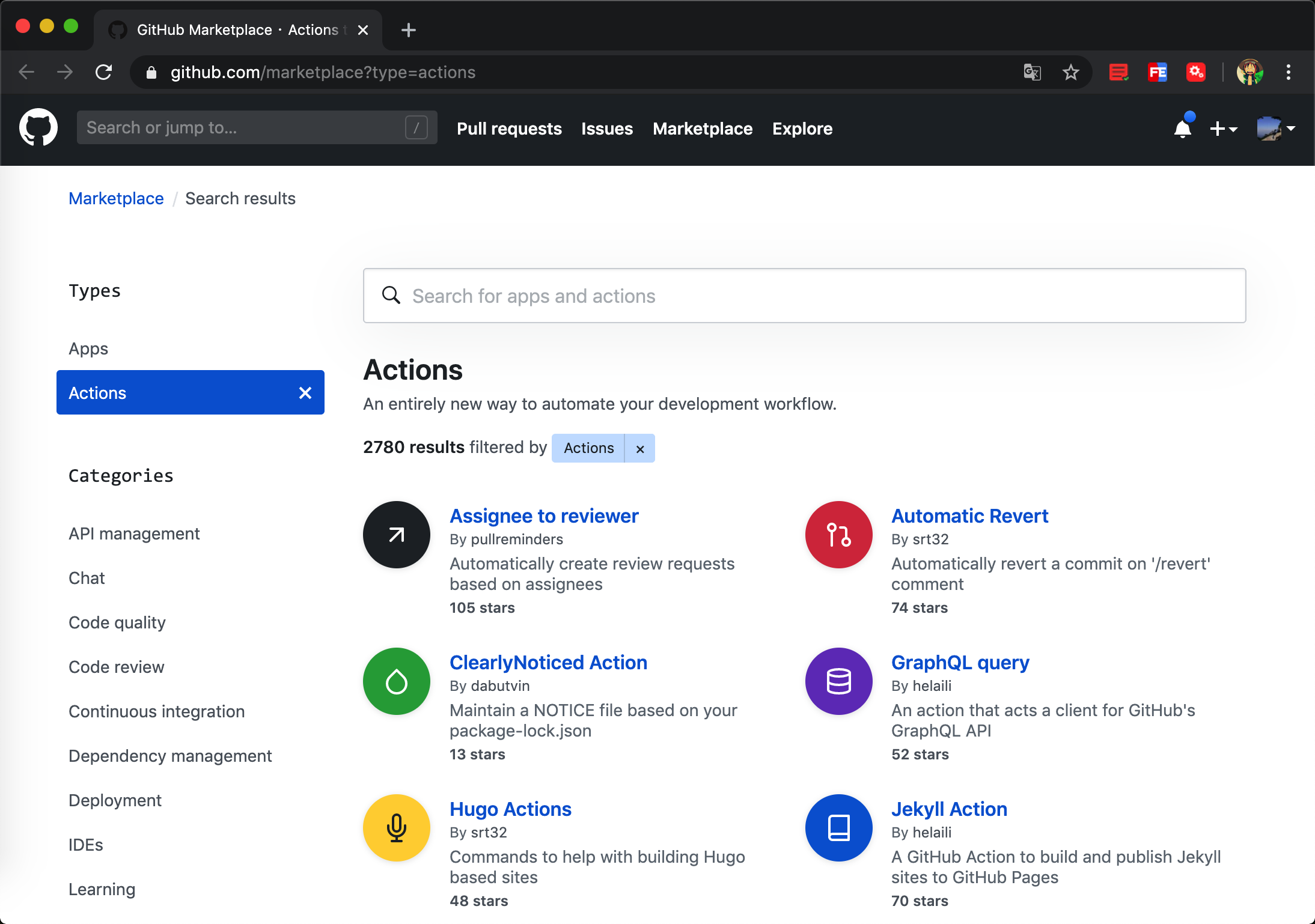The image size is (1315, 924).
Task: Open the notifications bell
Action: click(1183, 128)
